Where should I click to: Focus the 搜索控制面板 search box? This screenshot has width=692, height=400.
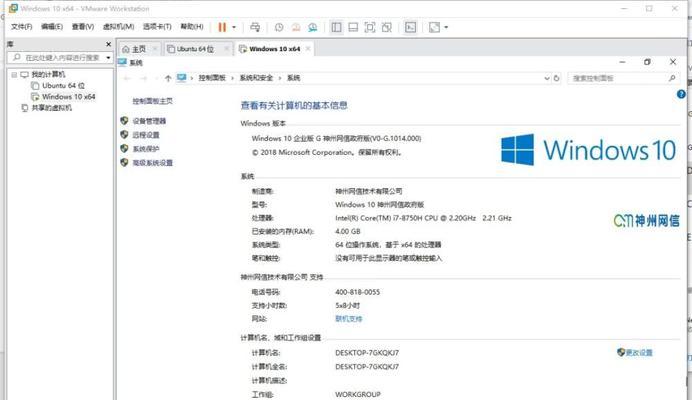[619, 78]
